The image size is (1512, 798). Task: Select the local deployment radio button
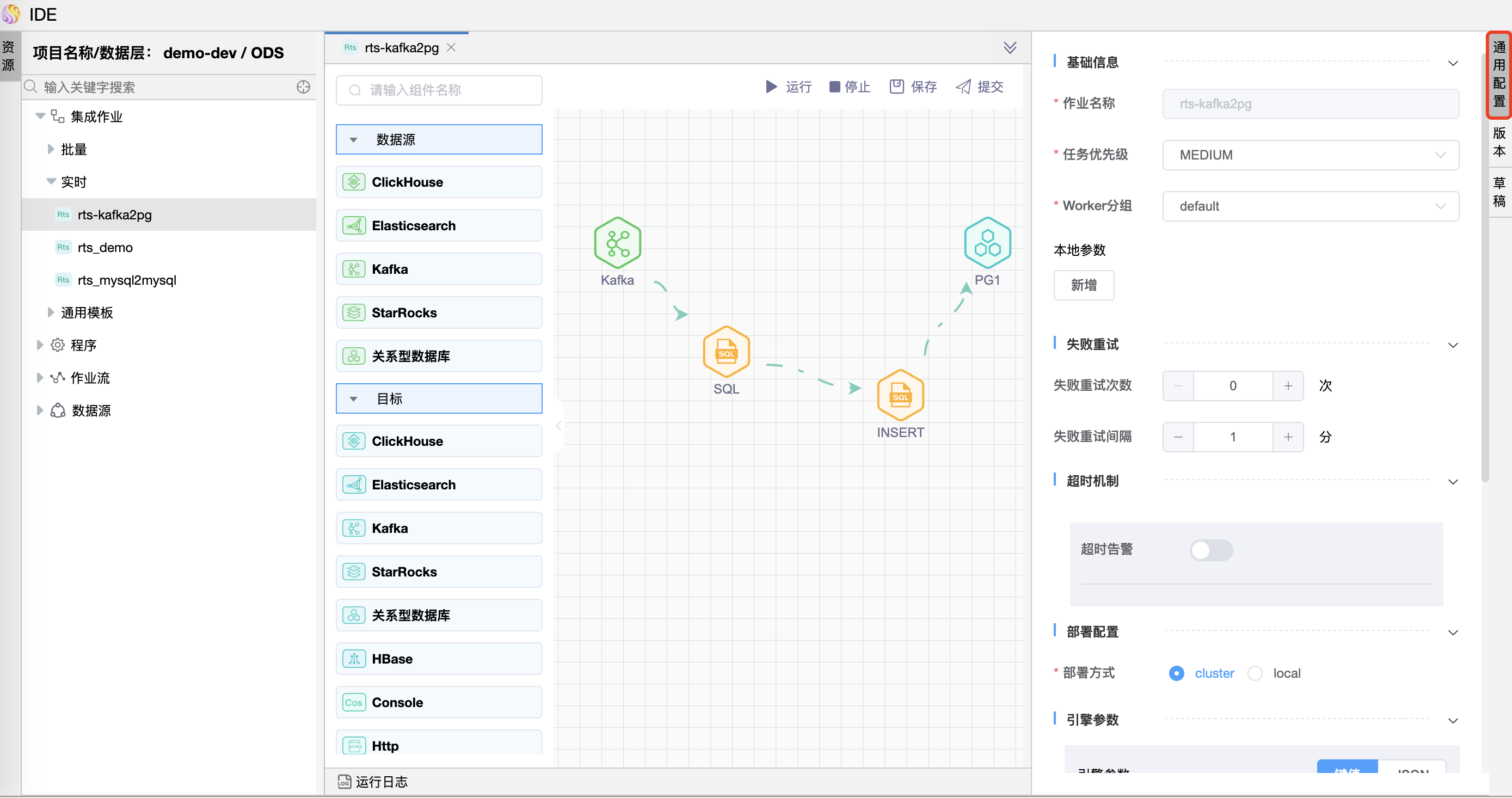point(1255,673)
